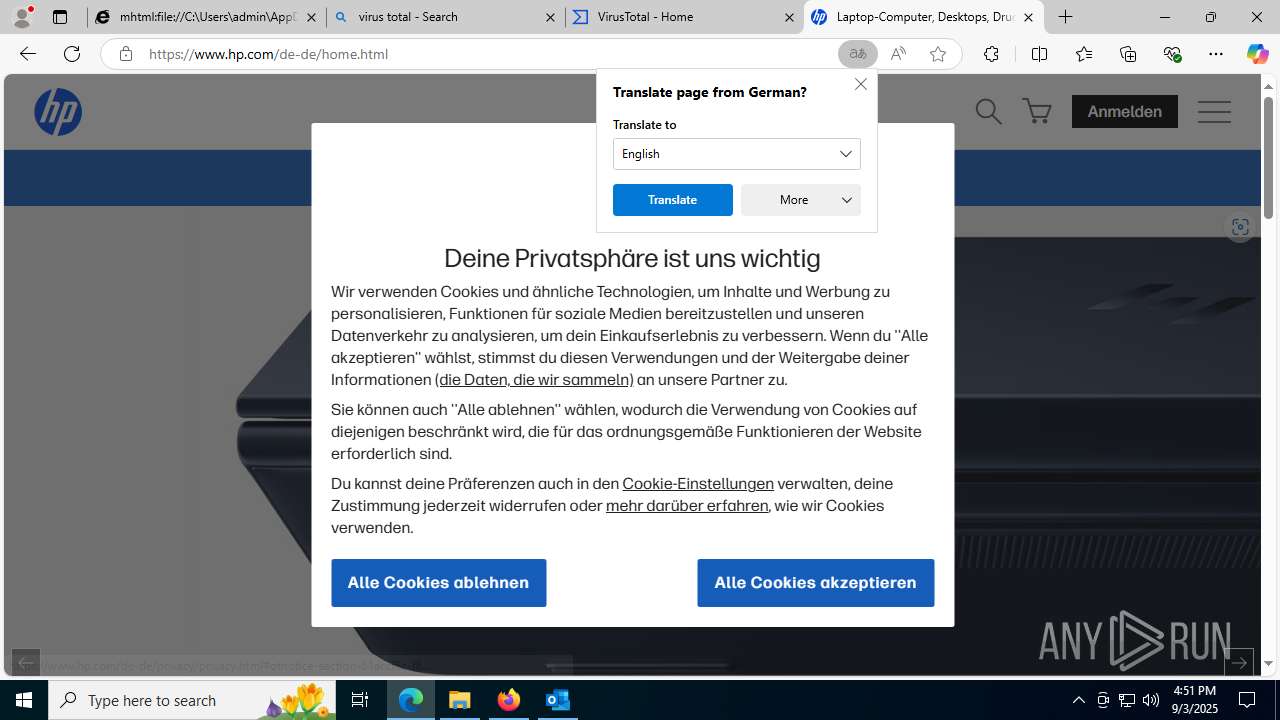Show hidden system tray icons
This screenshot has height=720, width=1280.
point(1078,700)
